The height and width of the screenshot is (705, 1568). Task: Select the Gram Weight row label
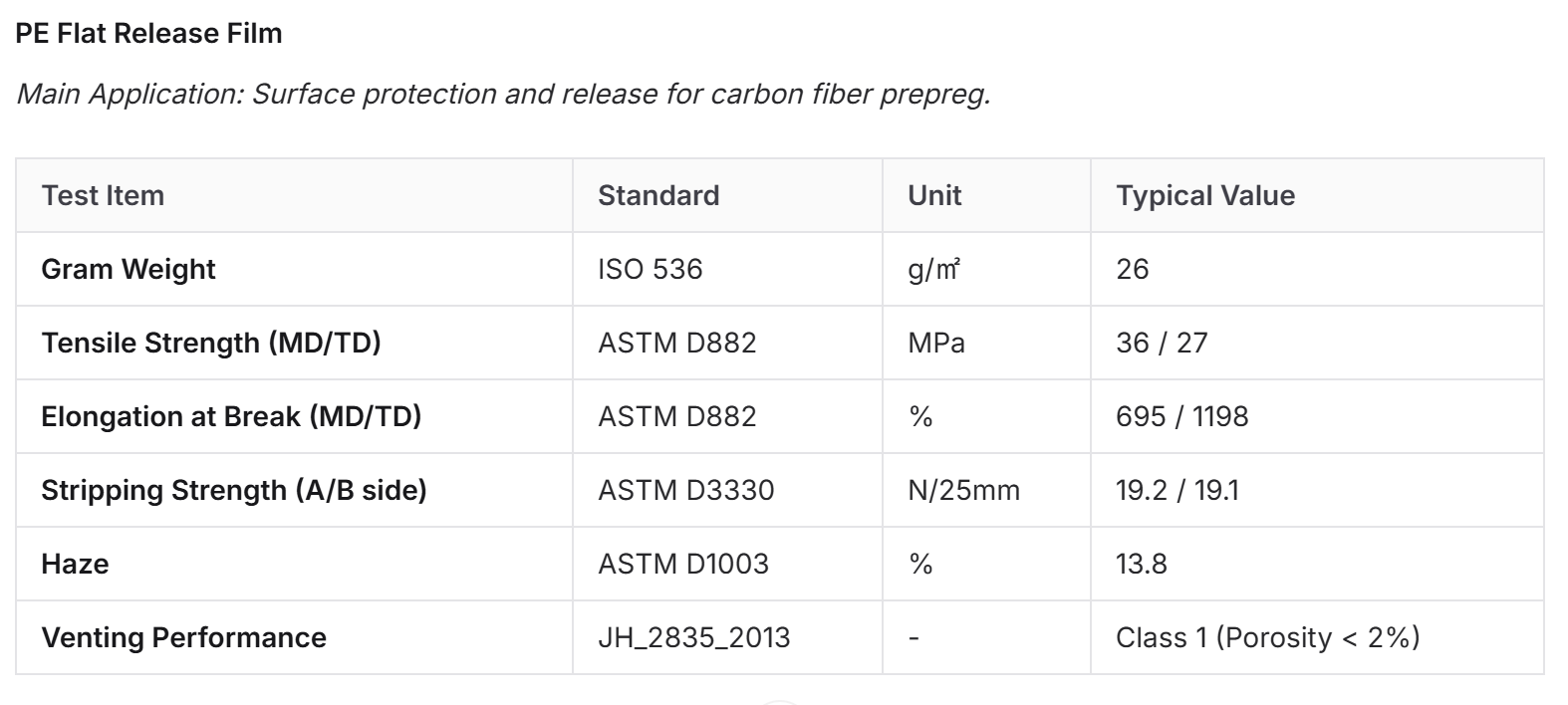click(129, 269)
